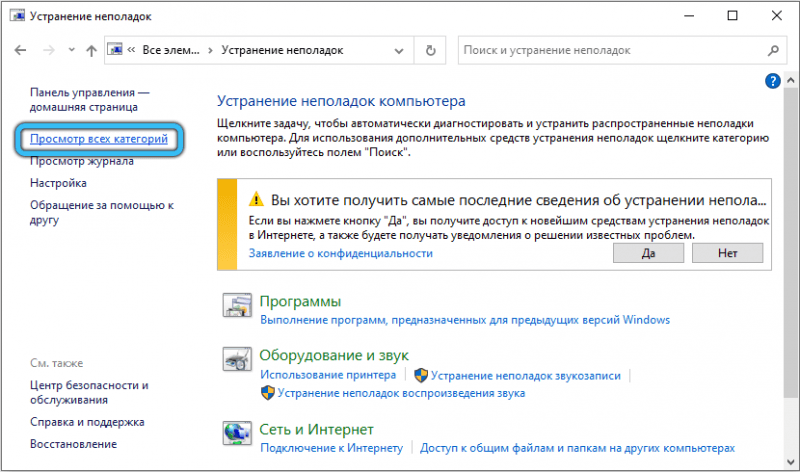Click the 'Сеть и Интернет' globe icon
This screenshot has width=800, height=472.
(x=237, y=433)
